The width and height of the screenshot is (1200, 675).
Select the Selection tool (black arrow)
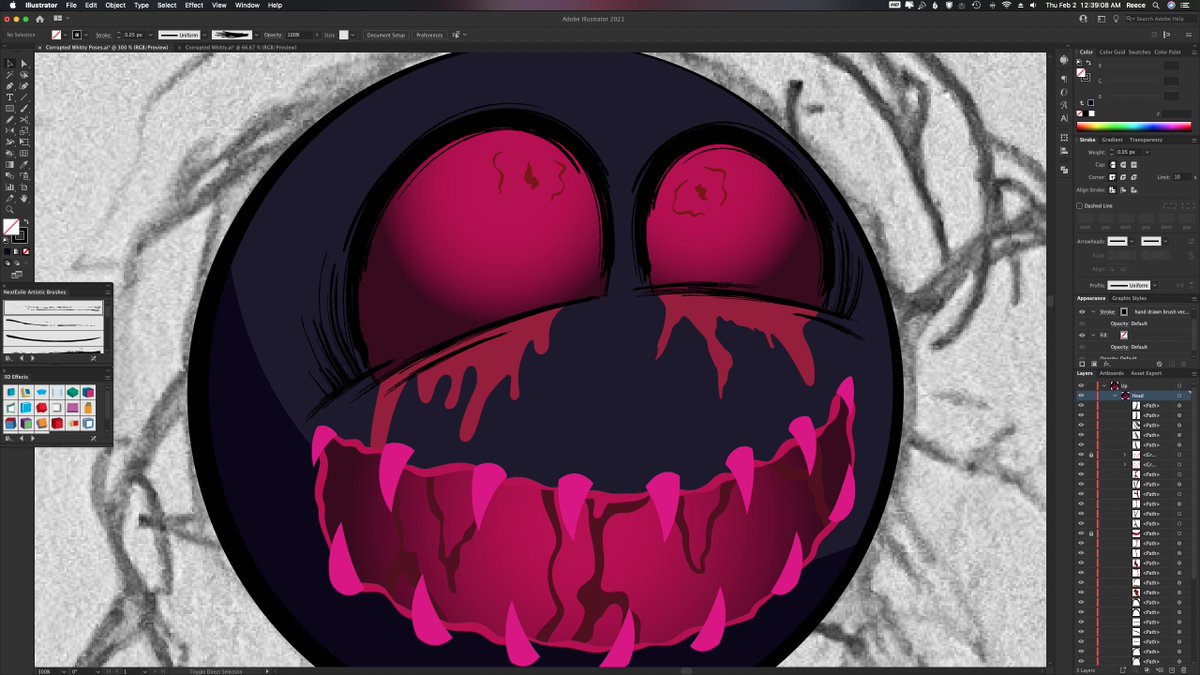[x=9, y=63]
